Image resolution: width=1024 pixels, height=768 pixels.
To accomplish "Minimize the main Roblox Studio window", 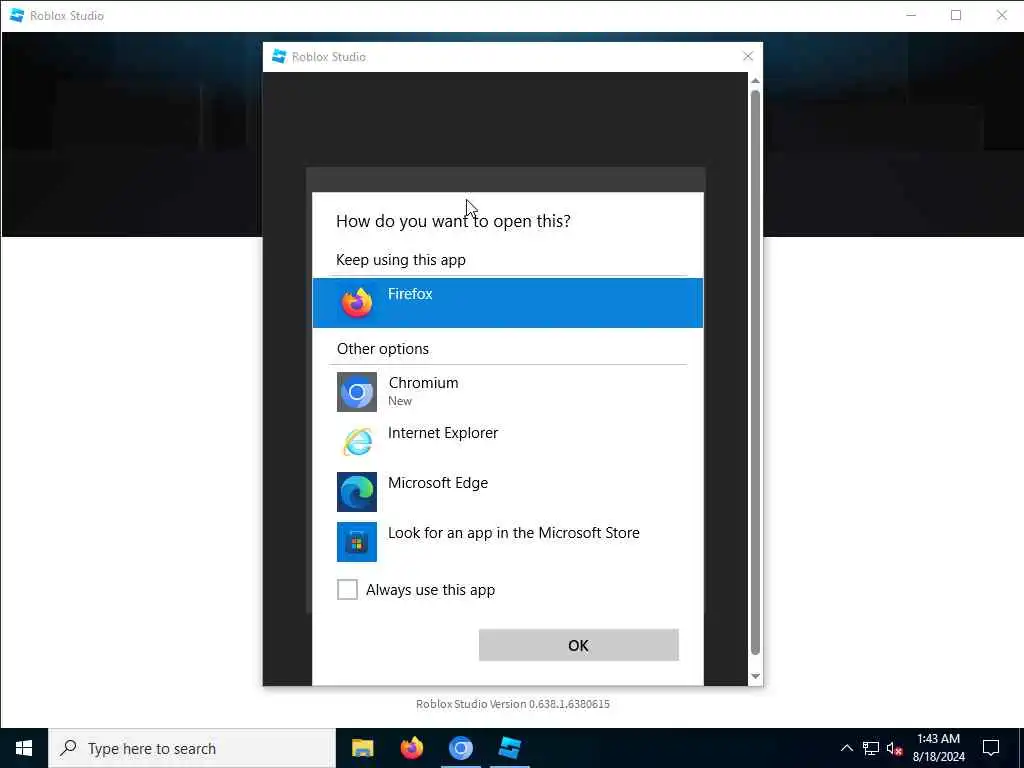I will coord(912,15).
